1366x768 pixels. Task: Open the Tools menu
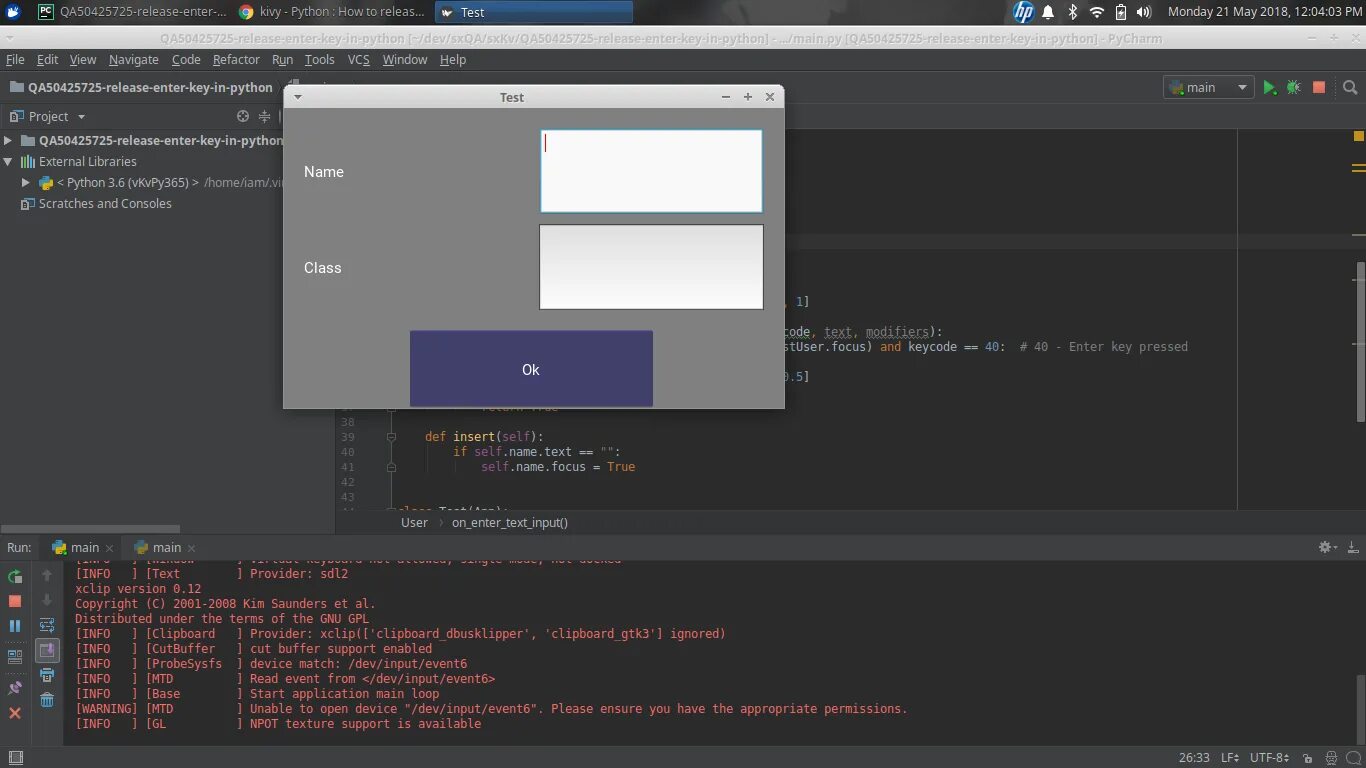pos(320,60)
